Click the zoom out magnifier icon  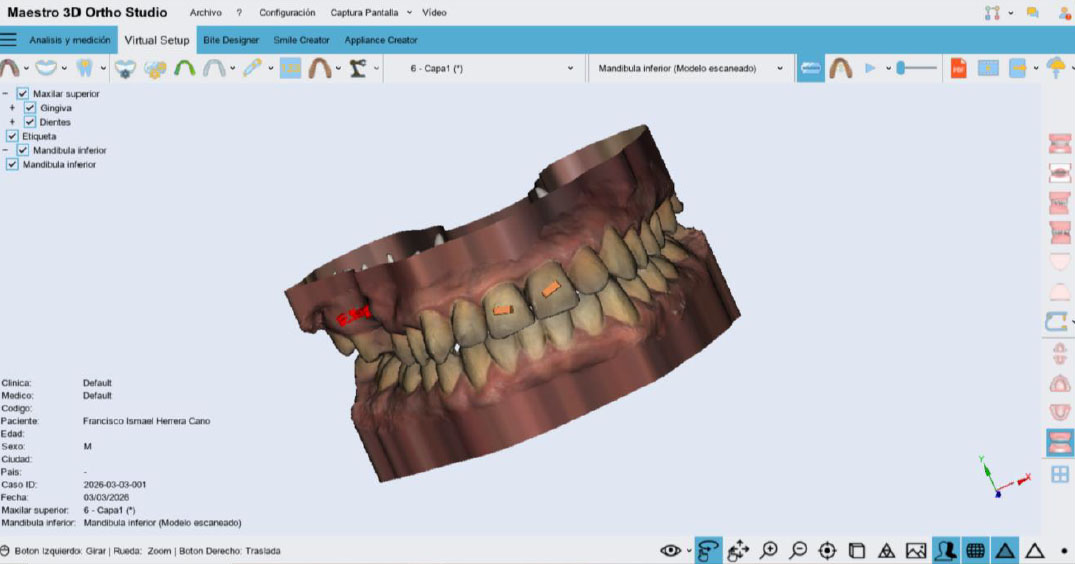click(x=798, y=550)
